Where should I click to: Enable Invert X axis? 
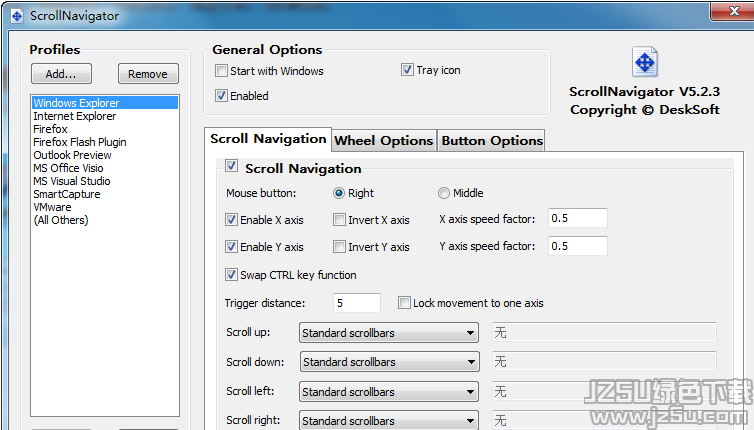click(339, 220)
